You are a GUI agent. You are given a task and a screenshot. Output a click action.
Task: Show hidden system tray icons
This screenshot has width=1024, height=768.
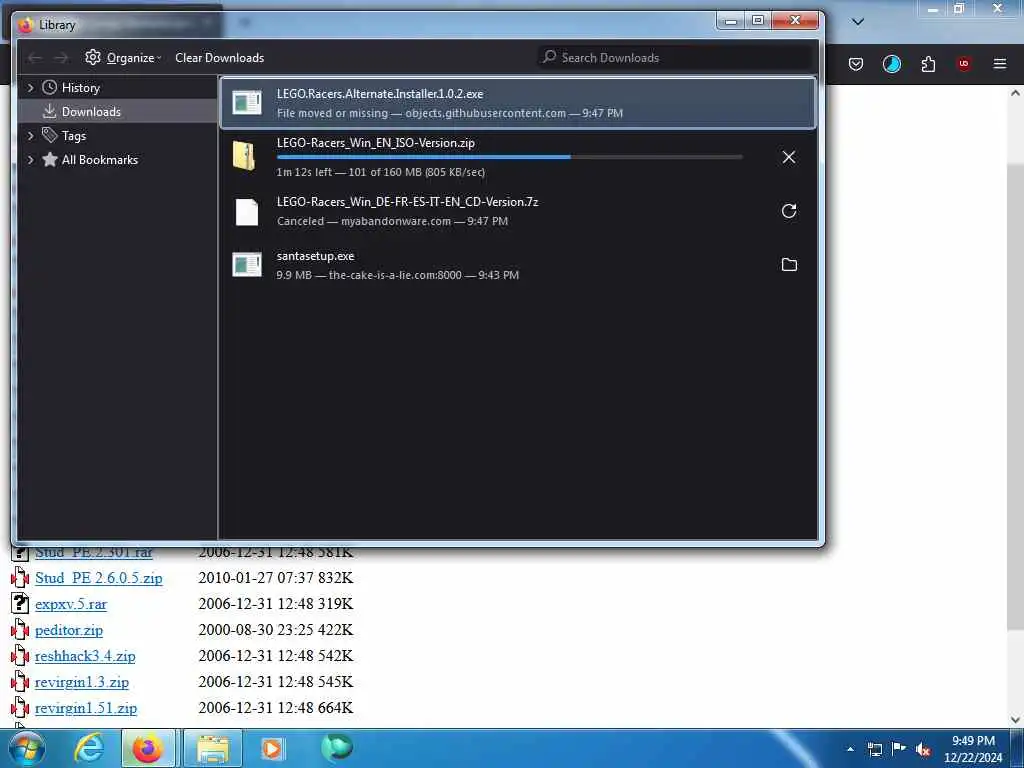850,749
